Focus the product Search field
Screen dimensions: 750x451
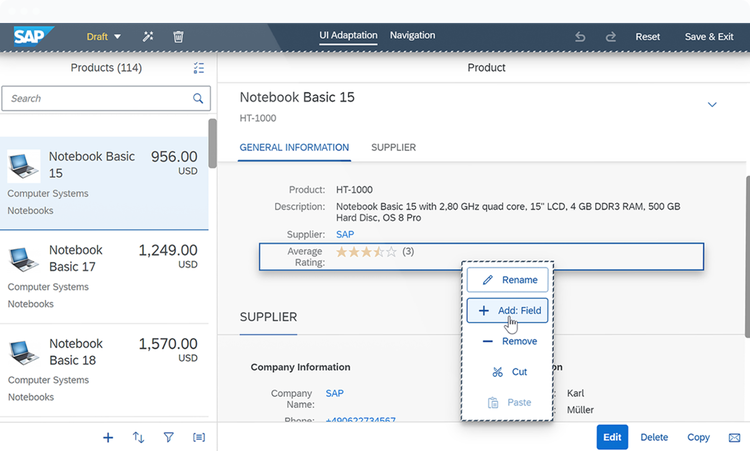(106, 99)
